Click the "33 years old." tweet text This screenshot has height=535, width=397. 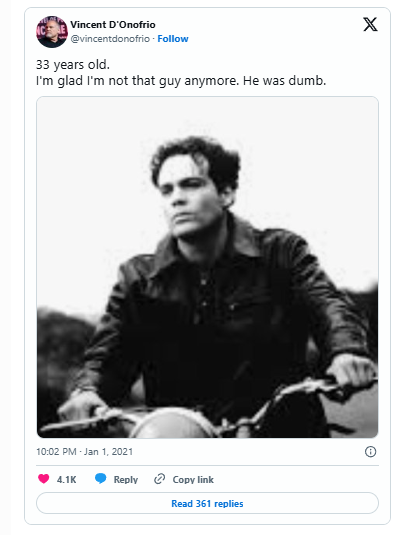pyautogui.click(x=73, y=64)
